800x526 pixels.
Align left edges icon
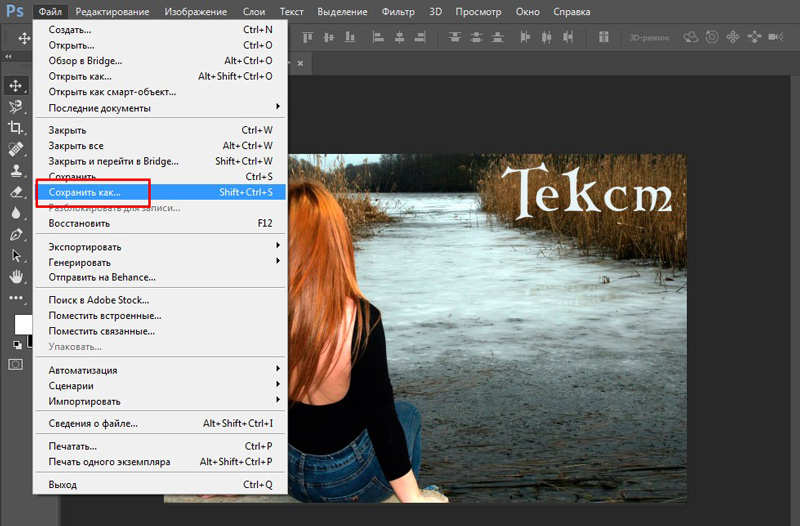(378, 37)
